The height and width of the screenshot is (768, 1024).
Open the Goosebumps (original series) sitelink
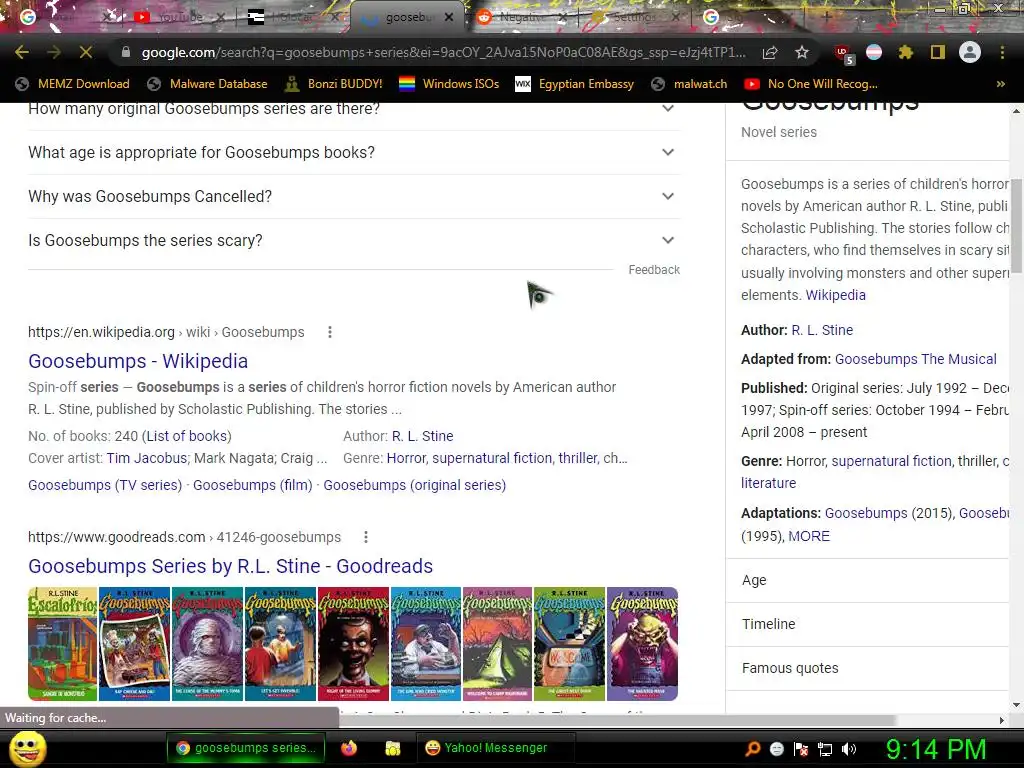pyautogui.click(x=415, y=485)
